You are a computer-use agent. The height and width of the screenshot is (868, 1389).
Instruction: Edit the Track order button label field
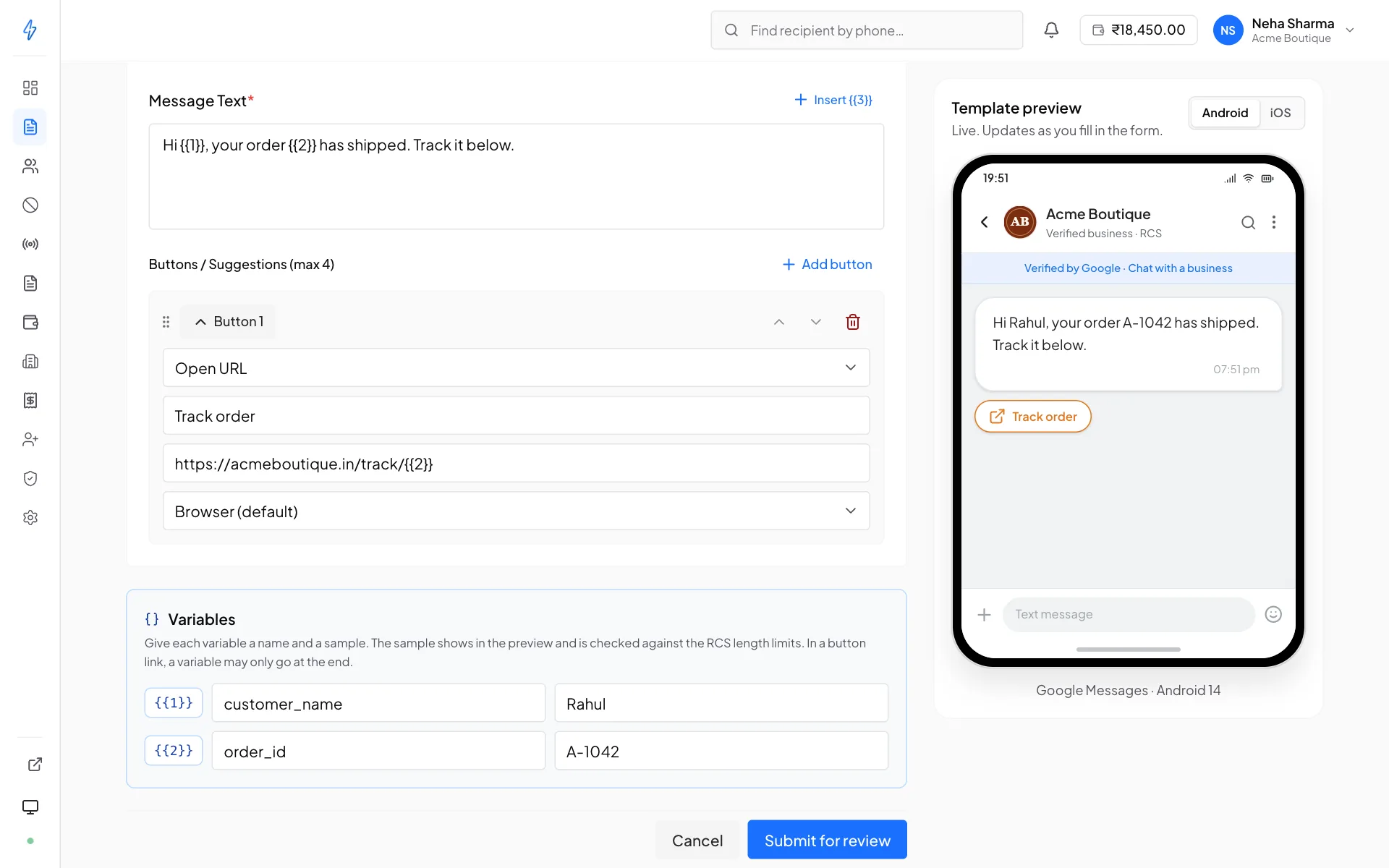tap(516, 416)
